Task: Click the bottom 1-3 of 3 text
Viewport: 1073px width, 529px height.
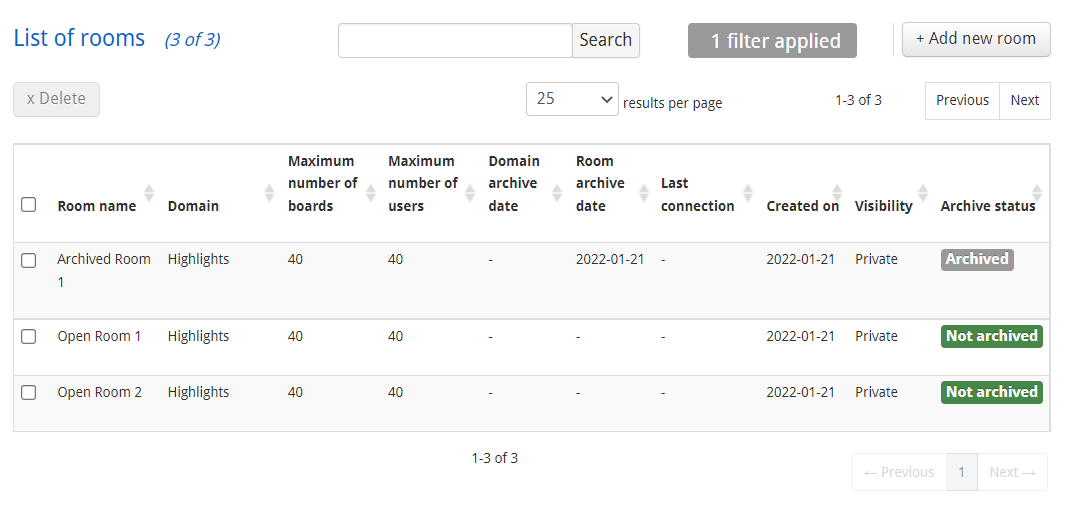Action: [x=495, y=458]
